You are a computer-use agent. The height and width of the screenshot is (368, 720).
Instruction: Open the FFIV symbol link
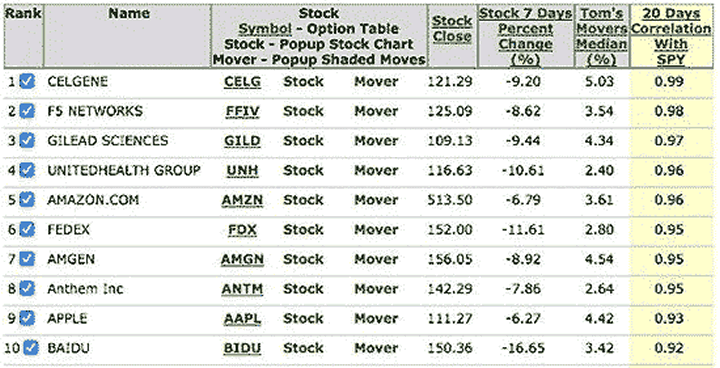(242, 111)
